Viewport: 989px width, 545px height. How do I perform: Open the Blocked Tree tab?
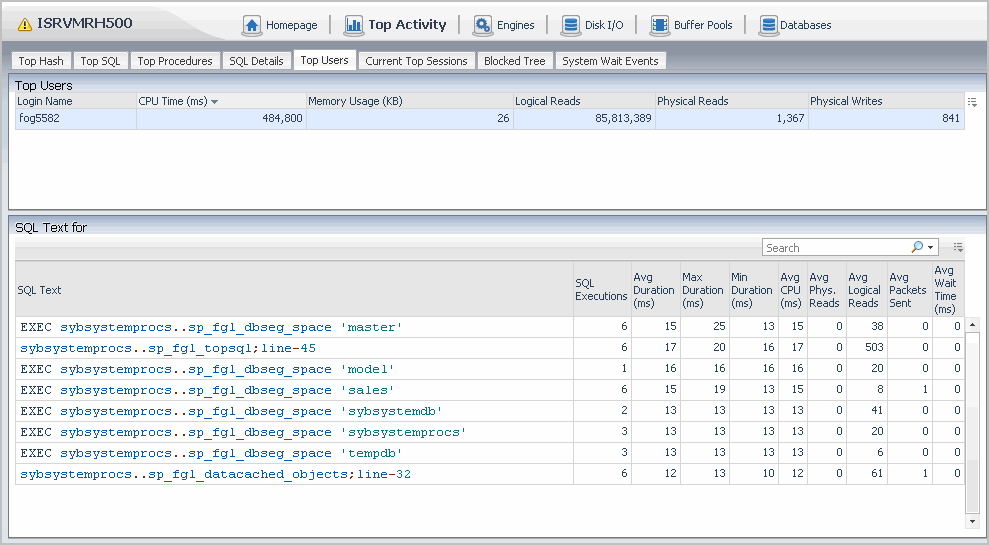pos(514,61)
